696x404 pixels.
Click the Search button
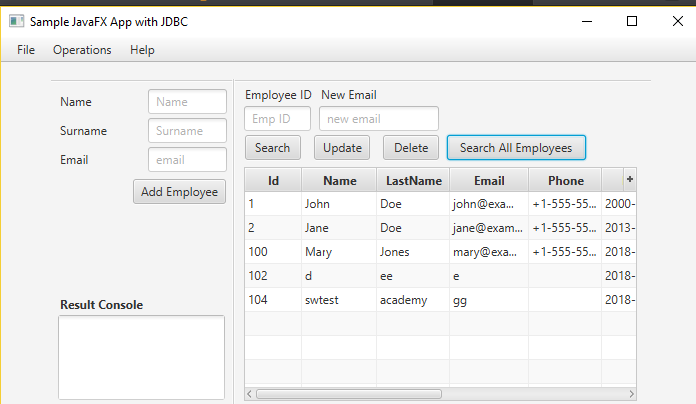tap(273, 147)
